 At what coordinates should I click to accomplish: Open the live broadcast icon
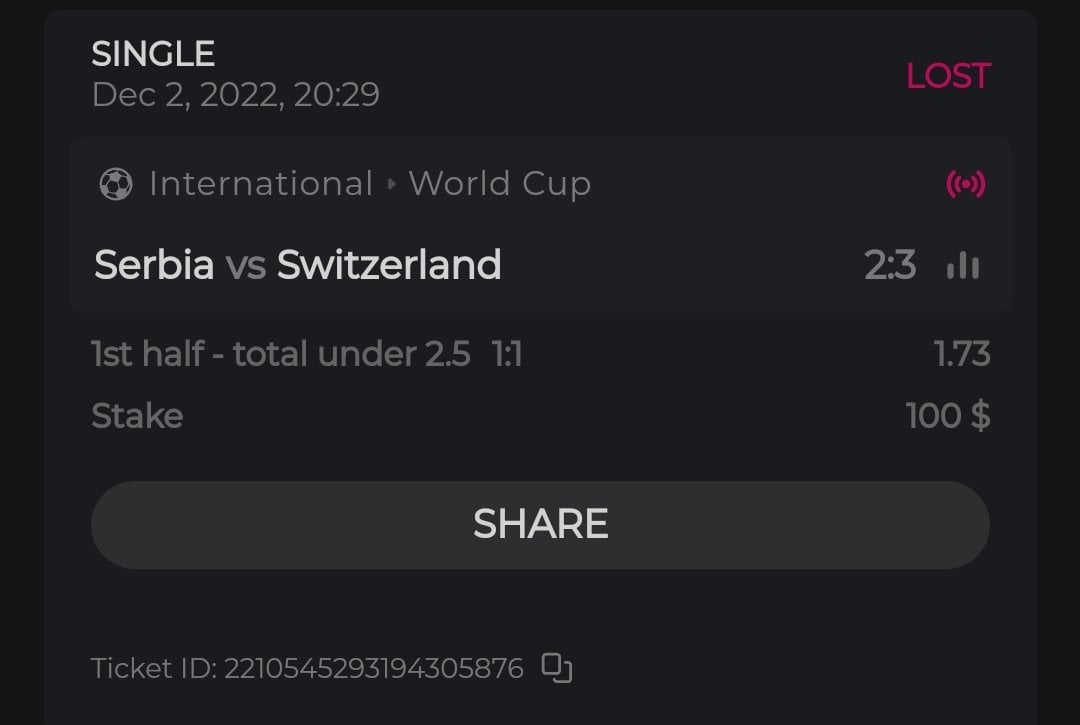(965, 184)
